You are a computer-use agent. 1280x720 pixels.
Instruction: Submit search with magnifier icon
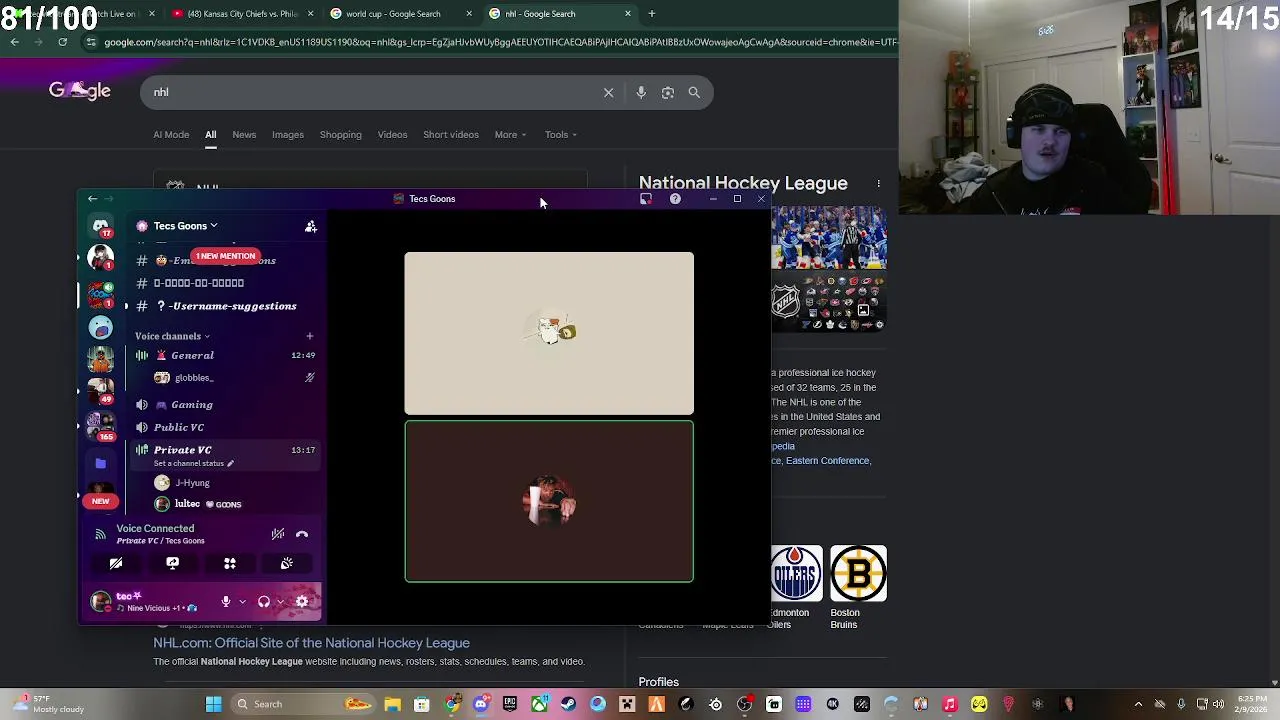click(694, 92)
